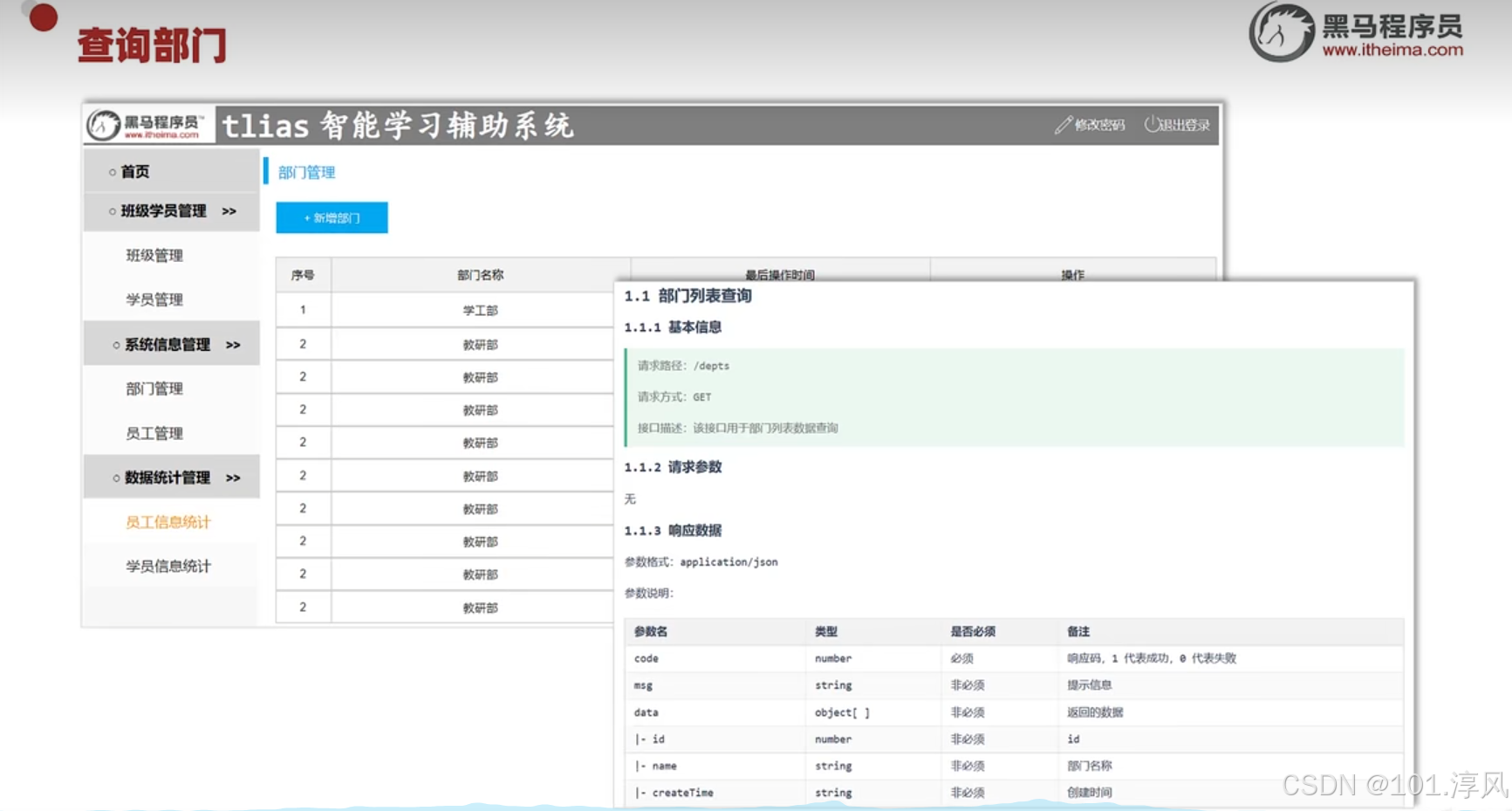
Task: Click the 请求路径: /depts line
Action: point(683,366)
